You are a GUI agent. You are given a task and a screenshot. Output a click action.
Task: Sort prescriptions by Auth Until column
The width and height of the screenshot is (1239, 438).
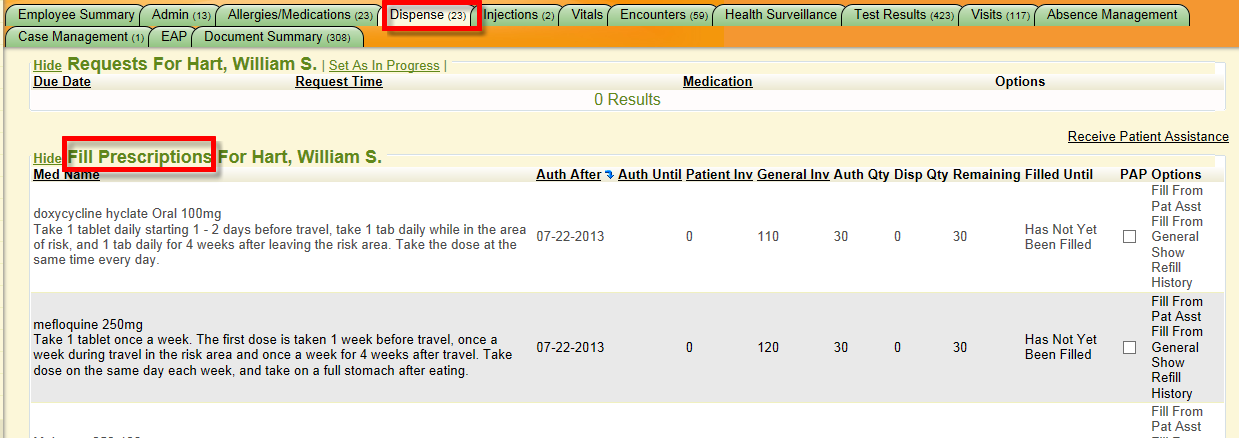tap(649, 175)
